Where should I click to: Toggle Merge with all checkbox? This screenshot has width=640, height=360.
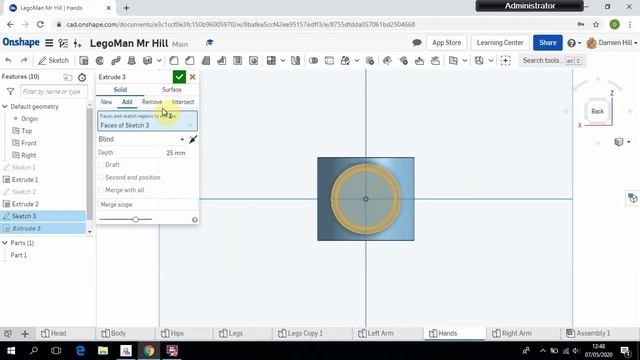101,190
